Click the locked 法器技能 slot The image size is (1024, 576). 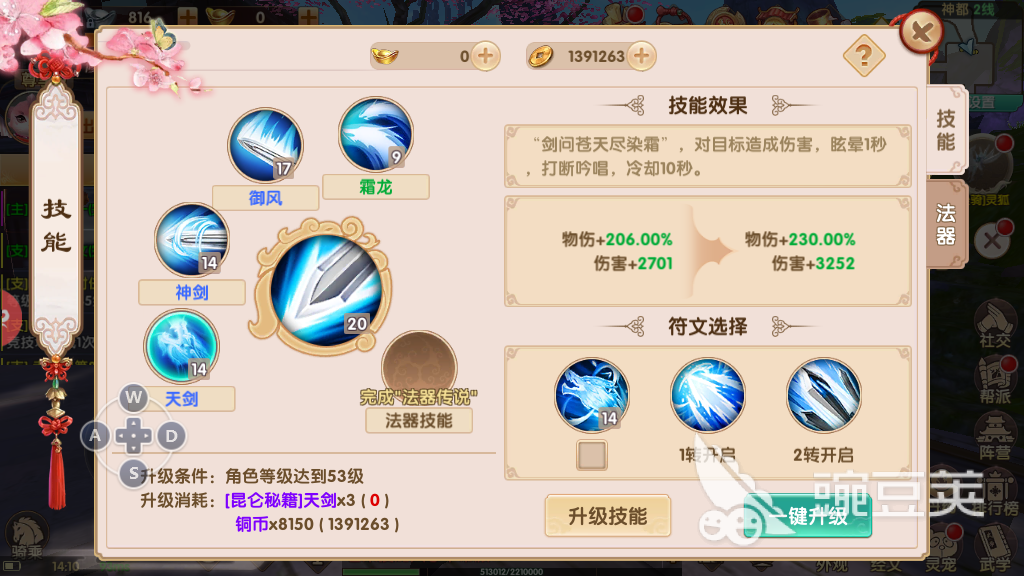coord(419,367)
